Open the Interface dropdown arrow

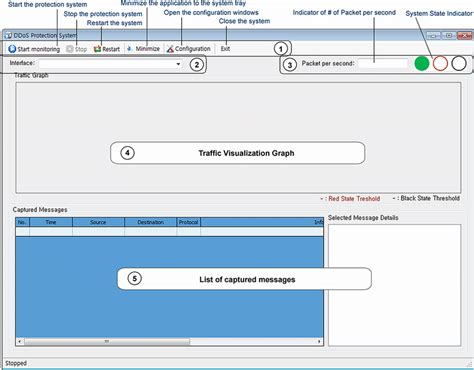tap(179, 64)
